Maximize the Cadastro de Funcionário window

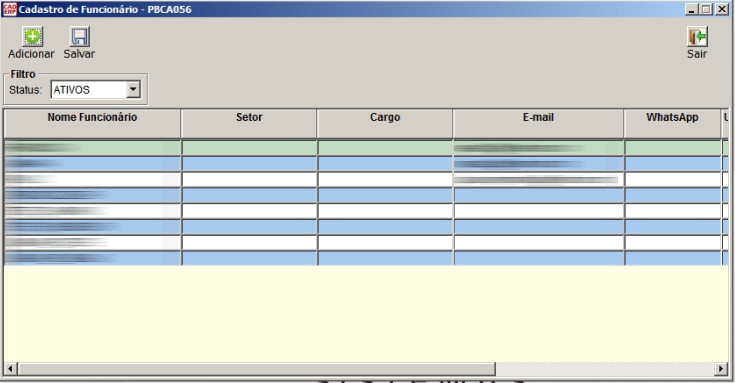click(x=706, y=9)
